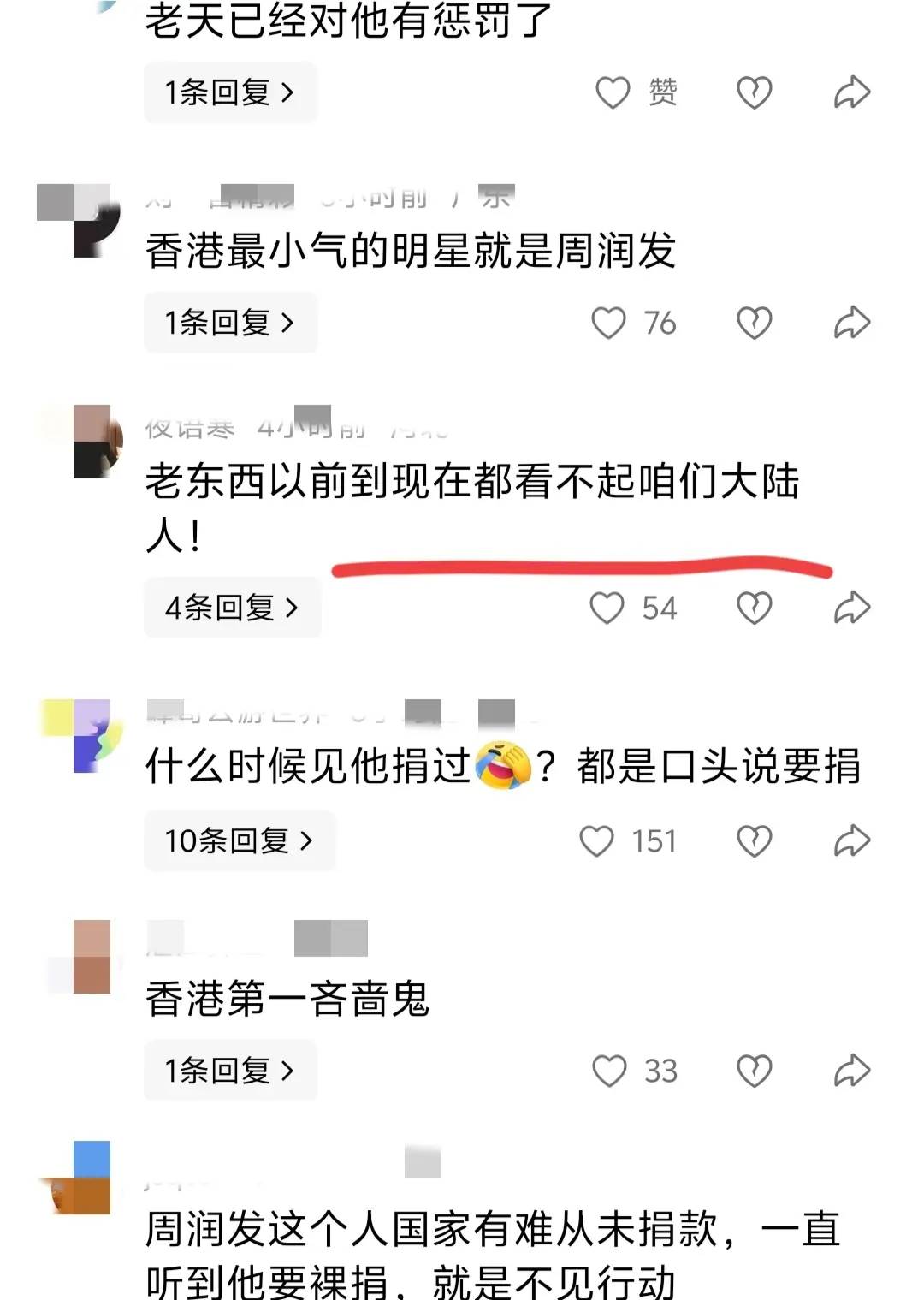Tap the comment text 什么时候见他捐过

click(x=309, y=766)
